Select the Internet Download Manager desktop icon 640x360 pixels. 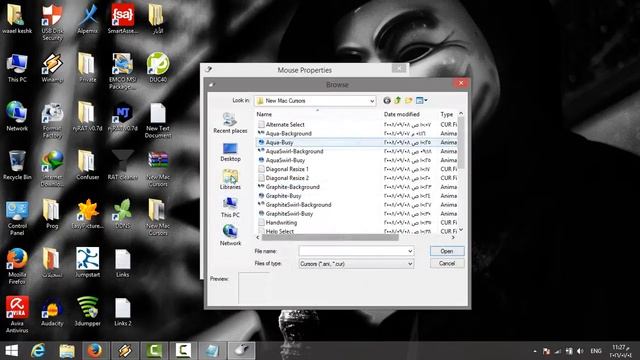click(x=52, y=169)
